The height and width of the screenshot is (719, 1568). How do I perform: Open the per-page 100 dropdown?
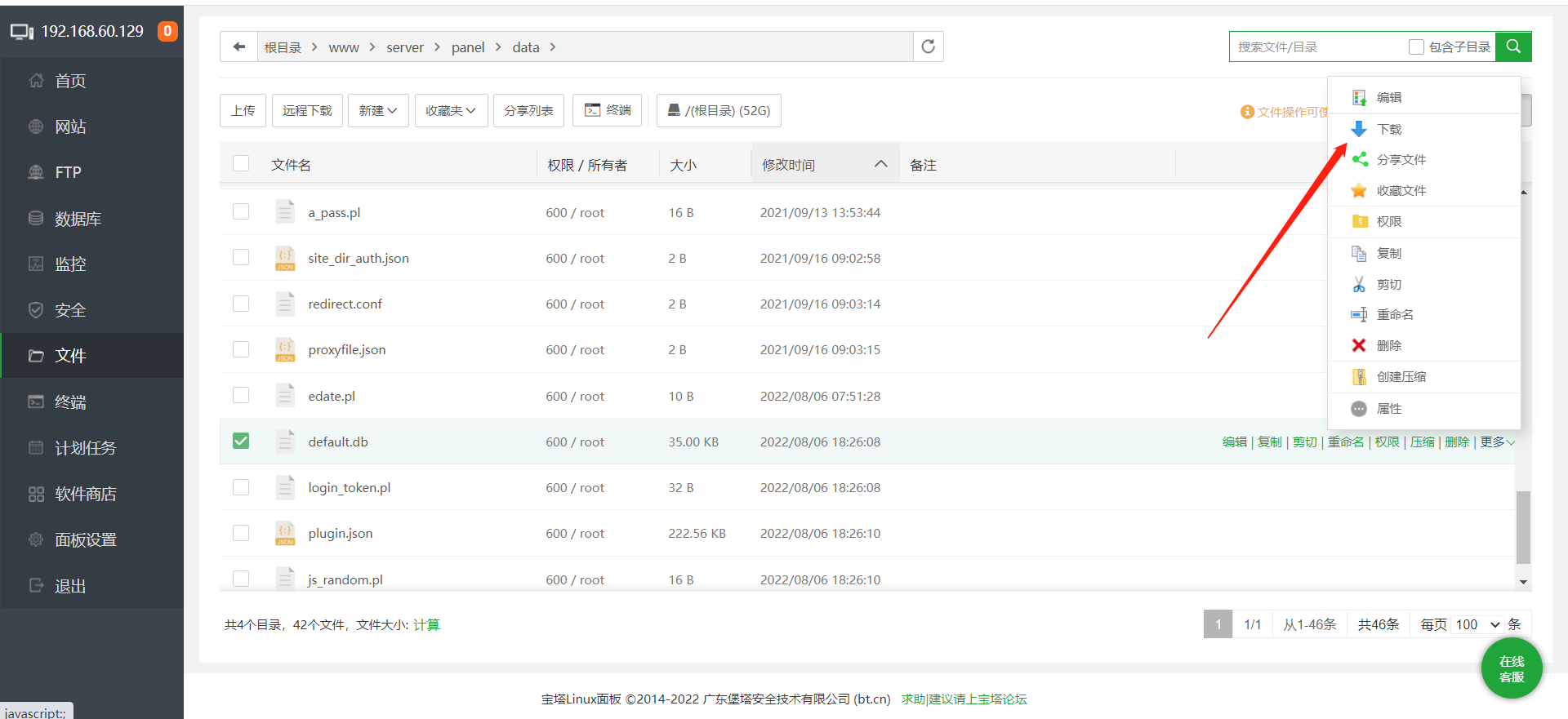(x=1477, y=624)
